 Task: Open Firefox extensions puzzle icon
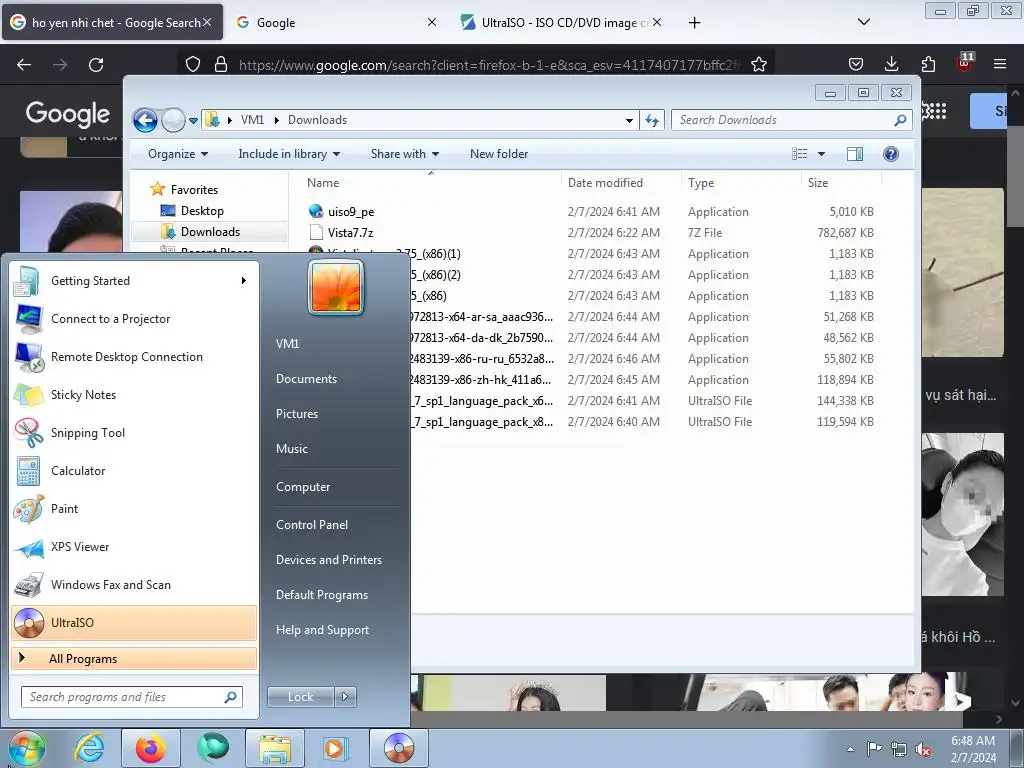coord(928,64)
